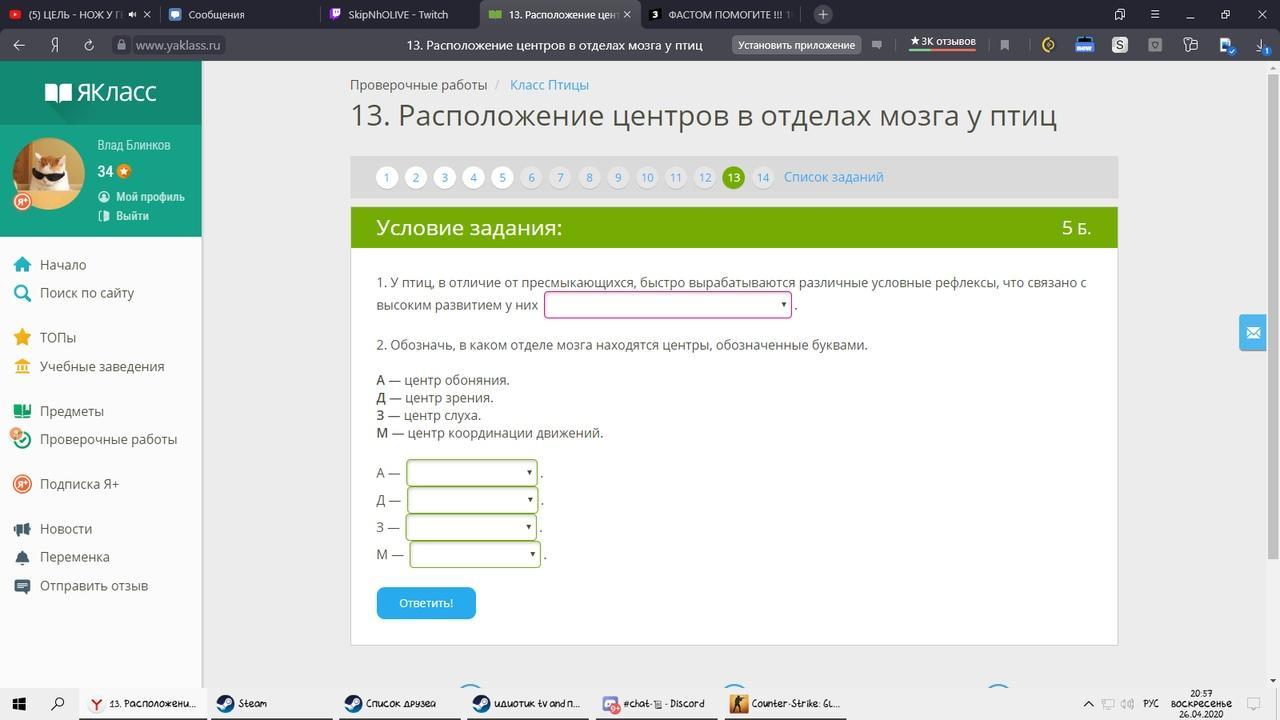Reload the page with the refresh icon
This screenshot has height=720, width=1280.
pyautogui.click(x=88, y=45)
